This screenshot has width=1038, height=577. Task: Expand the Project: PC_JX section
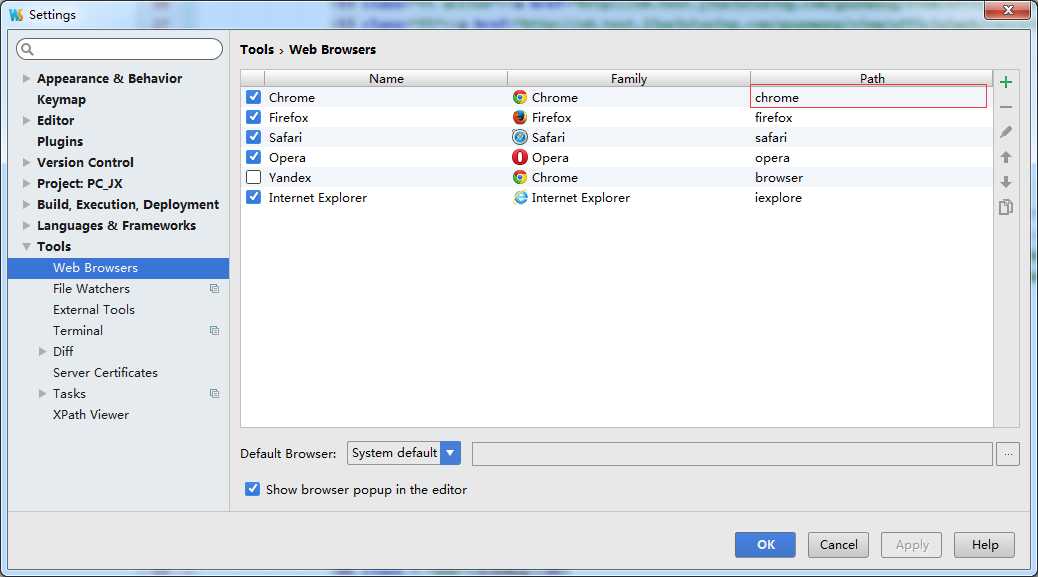tap(26, 183)
